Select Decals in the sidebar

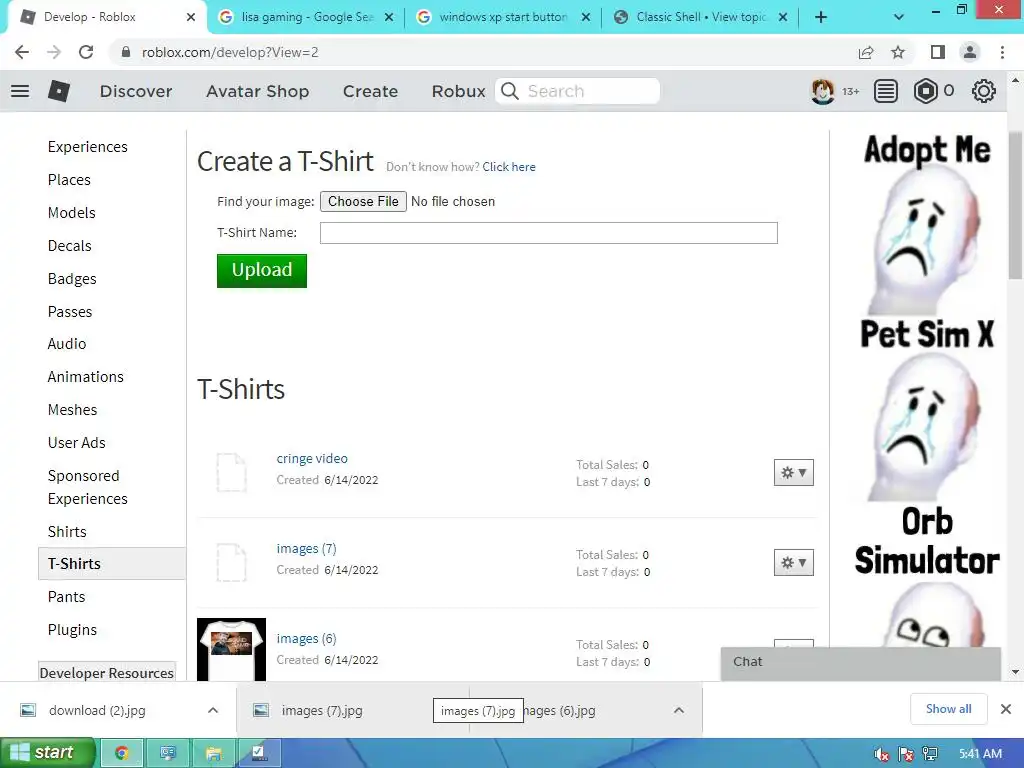69,246
